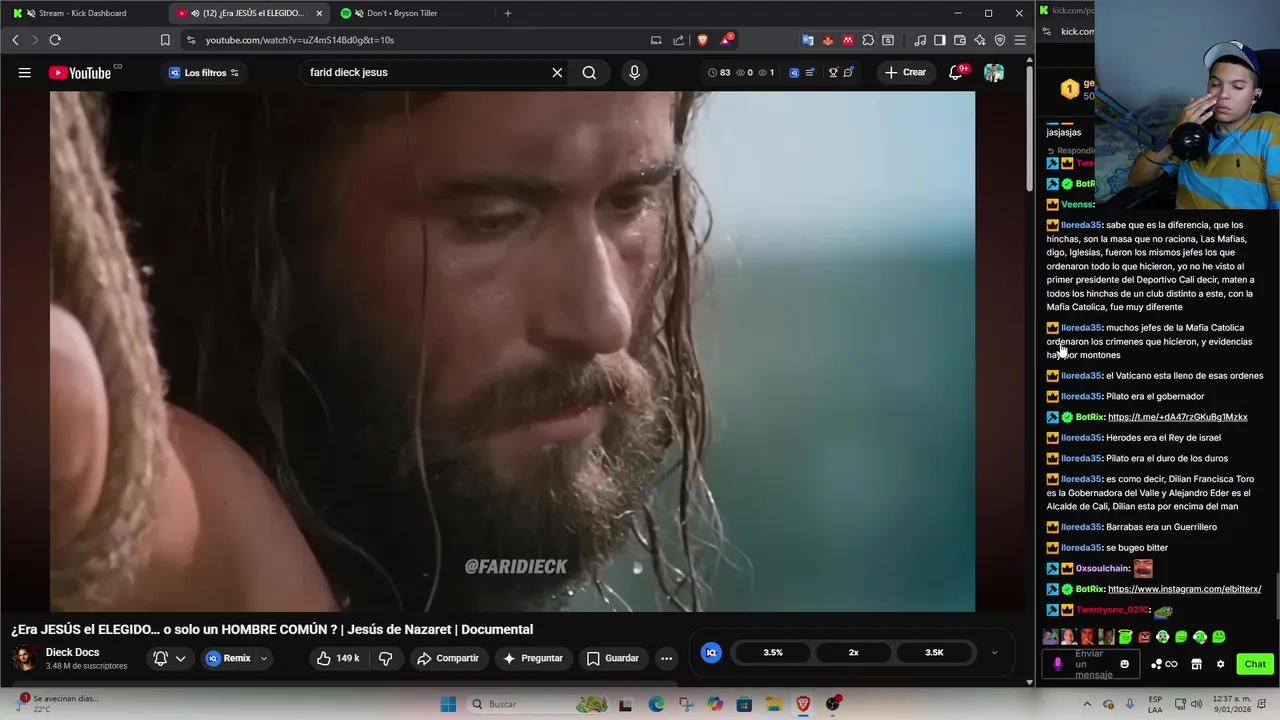Open account avatar menu on YouTube
This screenshot has width=1280, height=720.
[994, 72]
